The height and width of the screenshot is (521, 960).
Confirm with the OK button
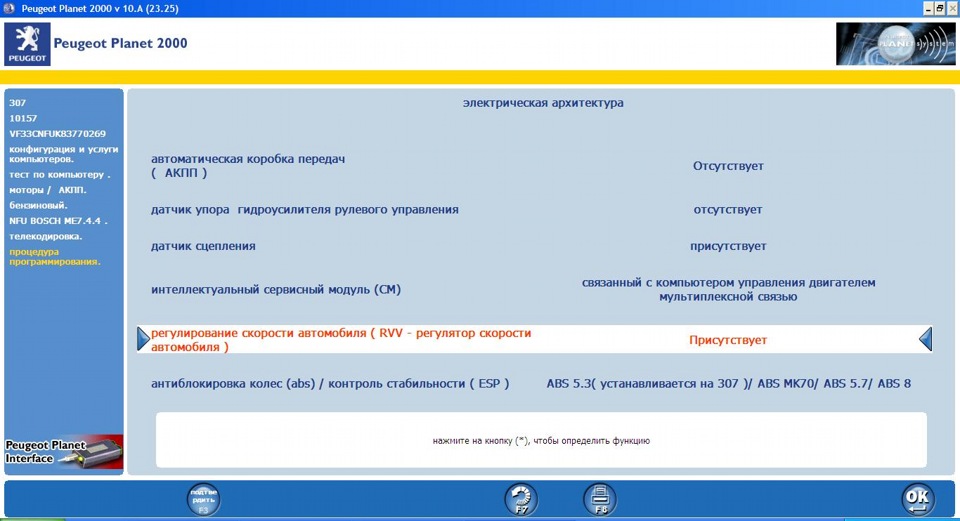[918, 500]
